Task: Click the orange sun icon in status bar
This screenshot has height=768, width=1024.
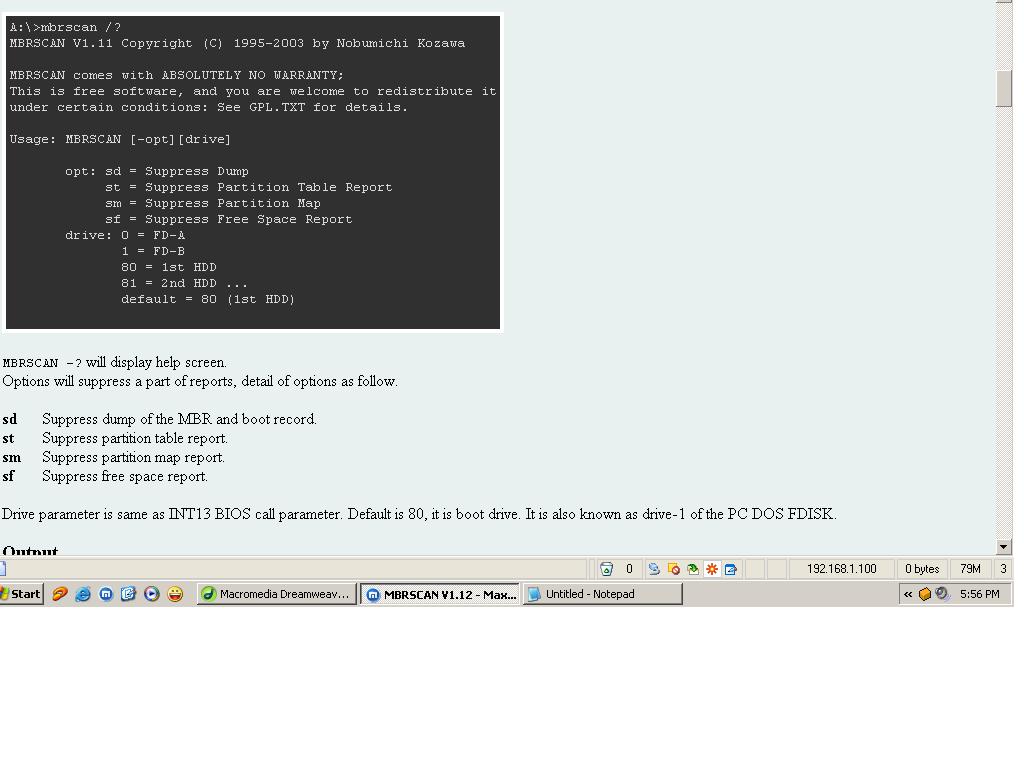Action: (x=712, y=569)
